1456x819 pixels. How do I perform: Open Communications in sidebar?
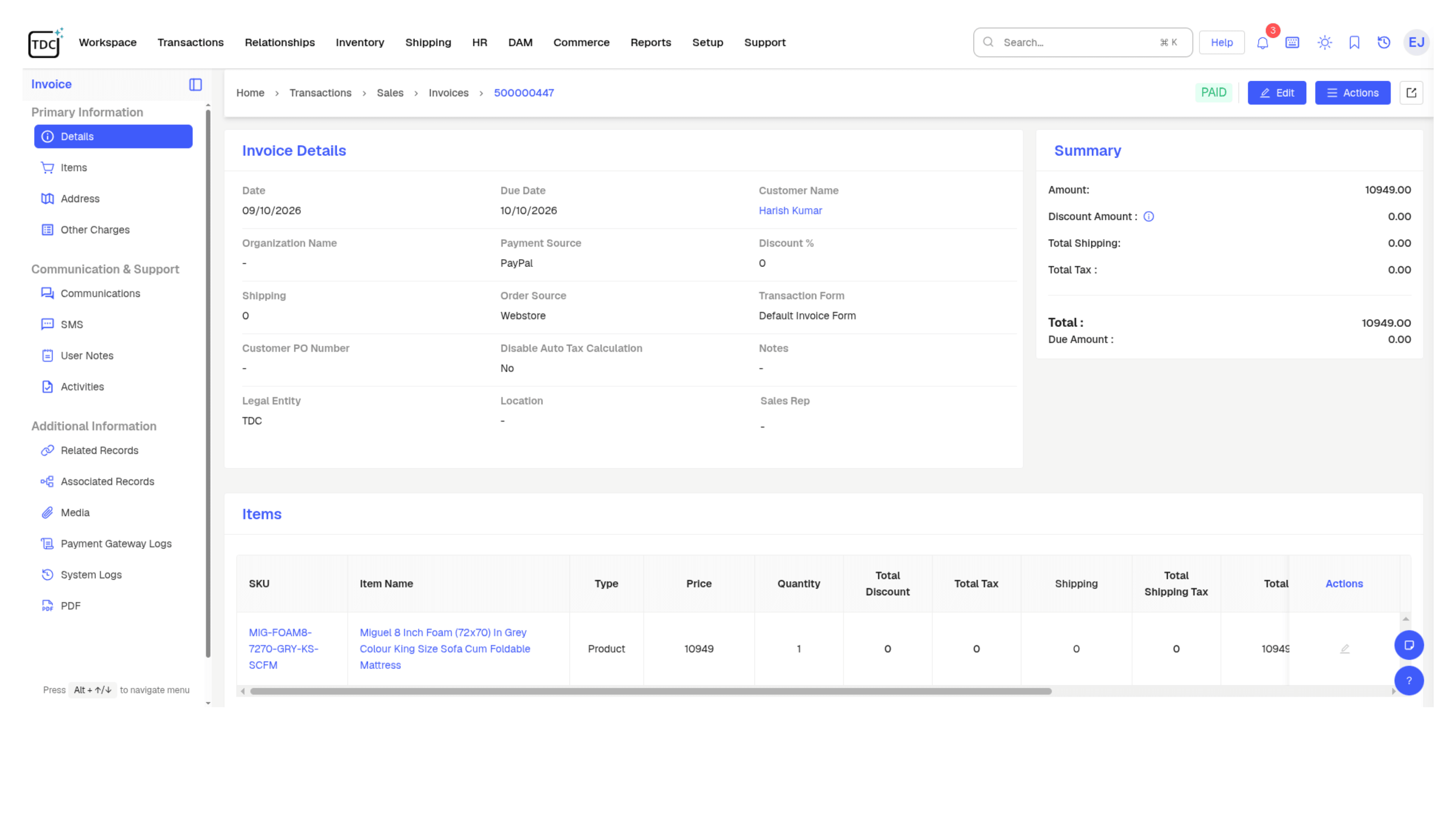113,293
